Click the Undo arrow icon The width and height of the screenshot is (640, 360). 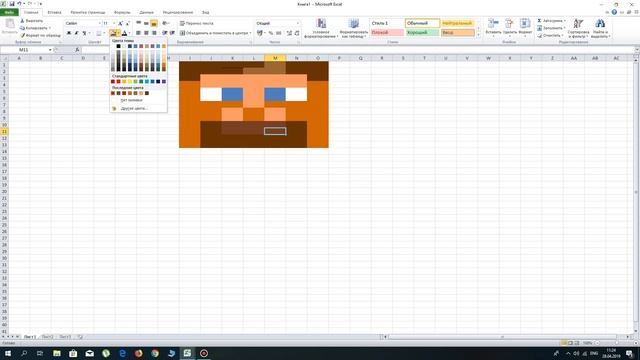[19, 4]
